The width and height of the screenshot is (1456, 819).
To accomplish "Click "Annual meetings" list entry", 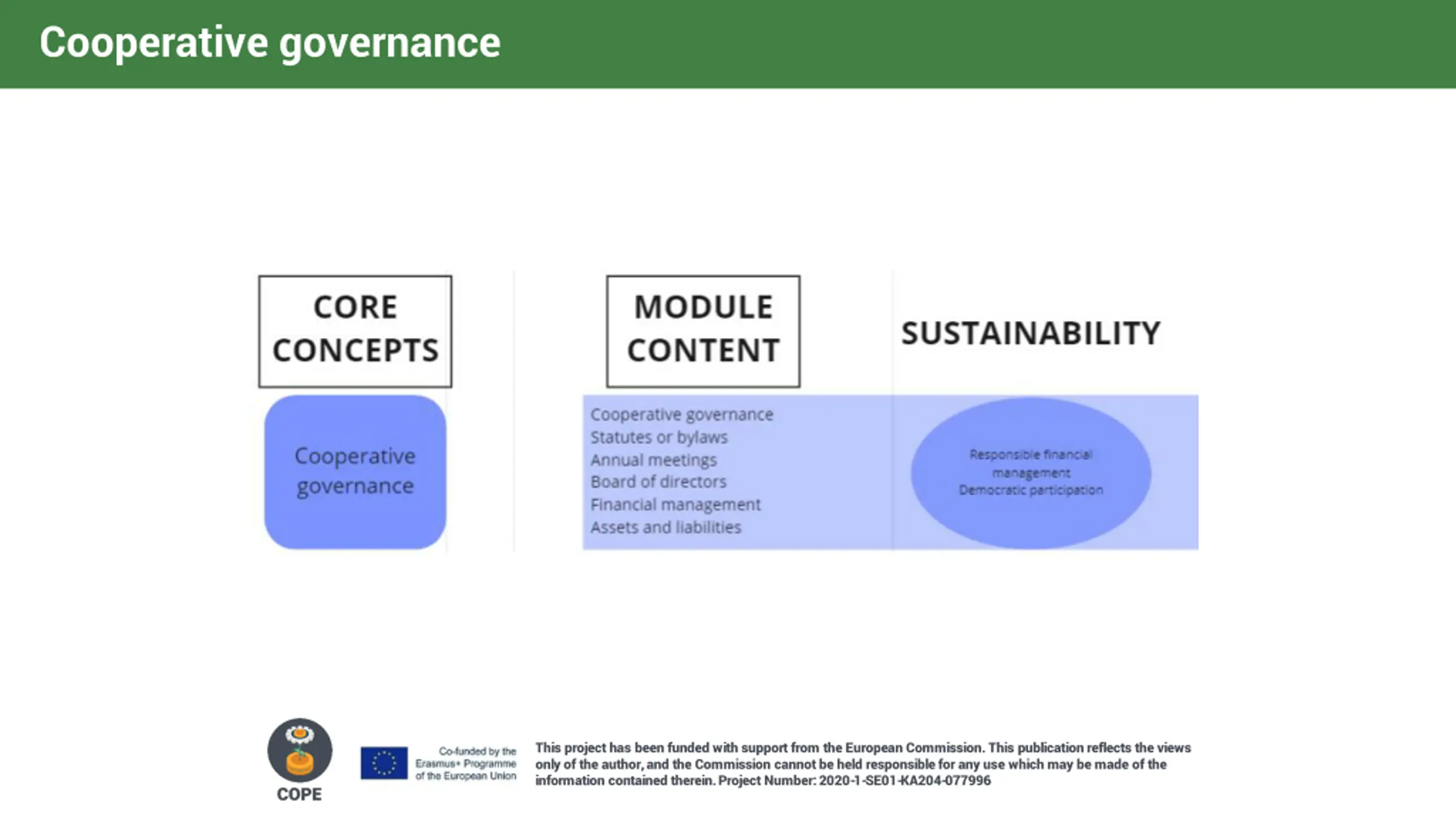I will click(x=653, y=460).
